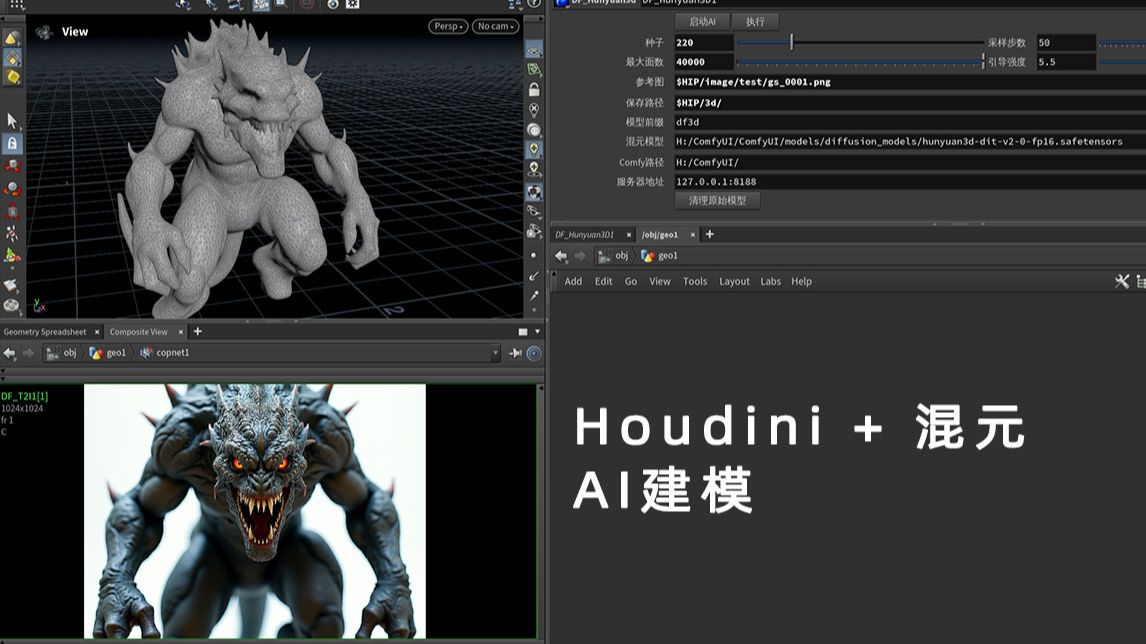
Task: Toggle the Secure Selection lock
Action: pos(12,144)
